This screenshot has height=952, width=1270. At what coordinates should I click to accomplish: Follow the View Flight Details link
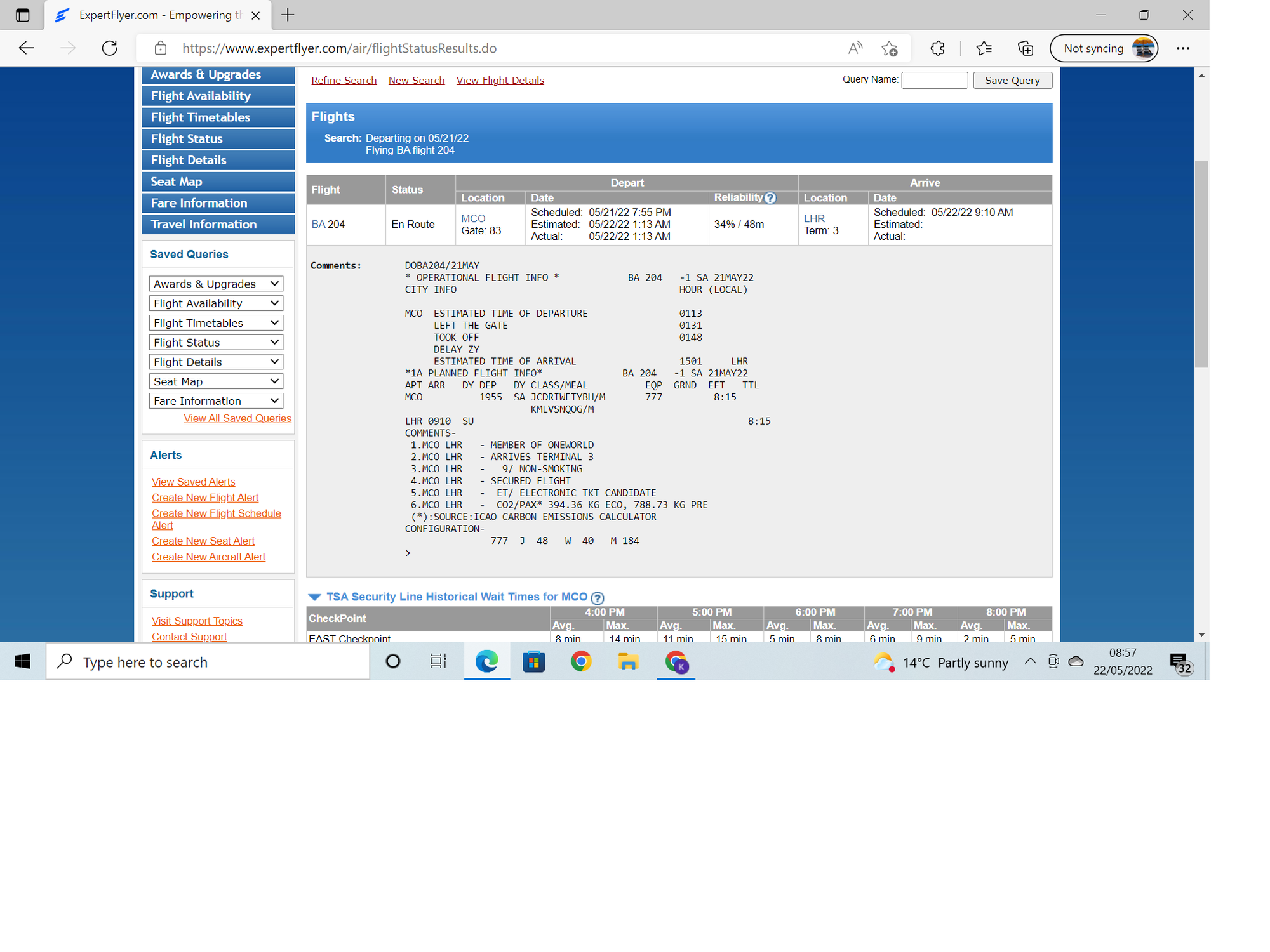[x=500, y=81]
